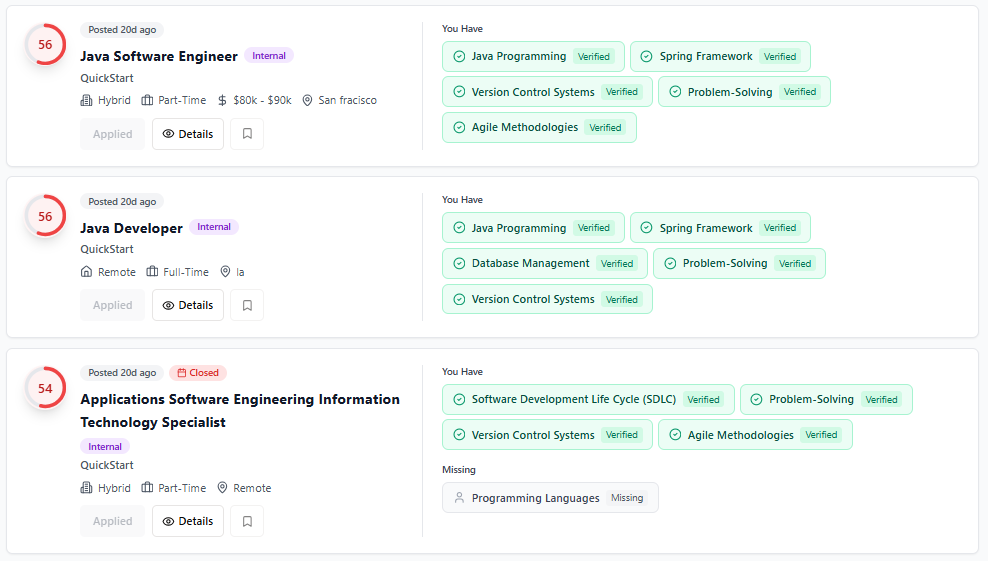The width and height of the screenshot is (988, 561).
Task: View Details of the Java Developer job
Action: (188, 305)
